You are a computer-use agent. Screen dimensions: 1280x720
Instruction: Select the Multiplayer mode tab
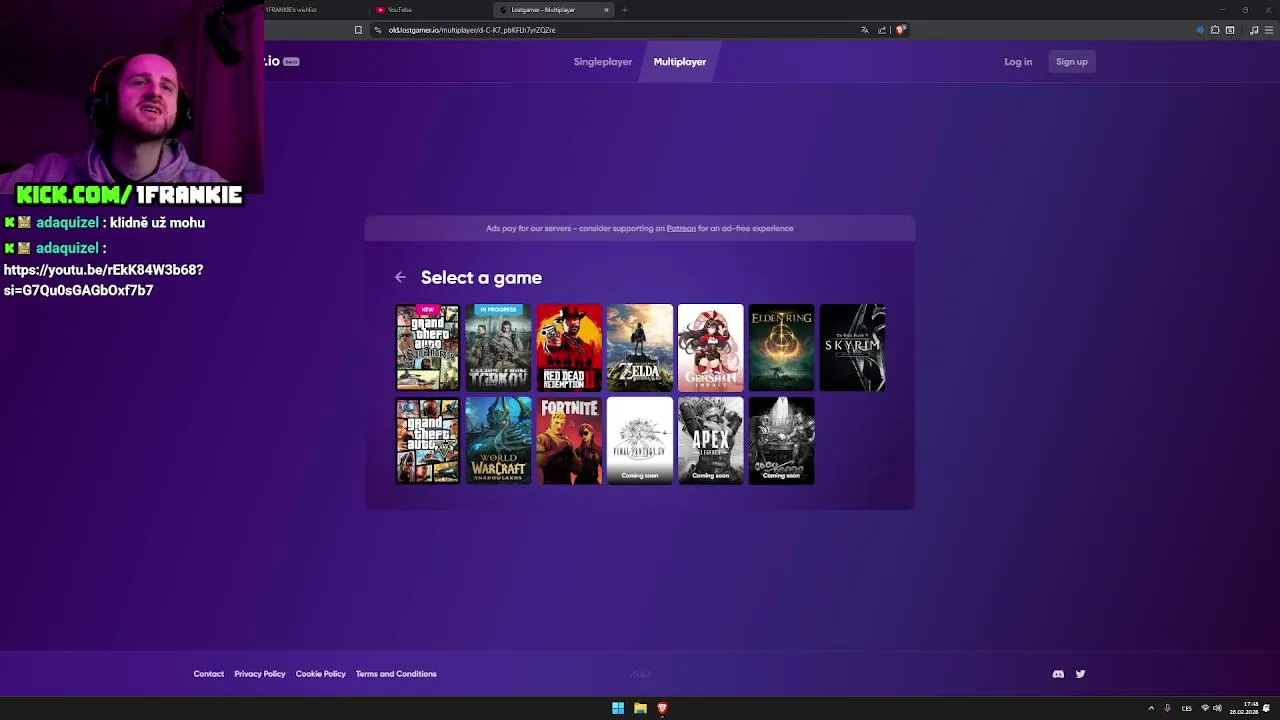point(680,62)
